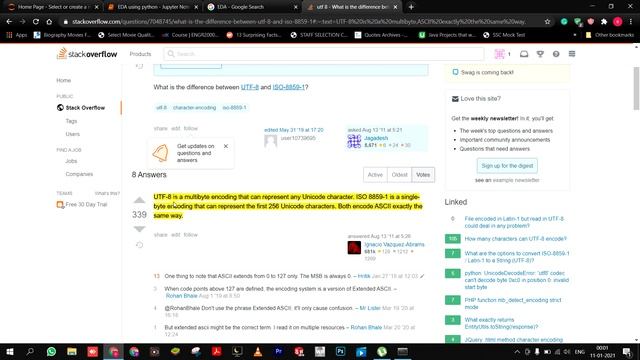Open 'SSC Mock Test' bookmark
Viewport: 640px width, 360px height.
pos(504,35)
